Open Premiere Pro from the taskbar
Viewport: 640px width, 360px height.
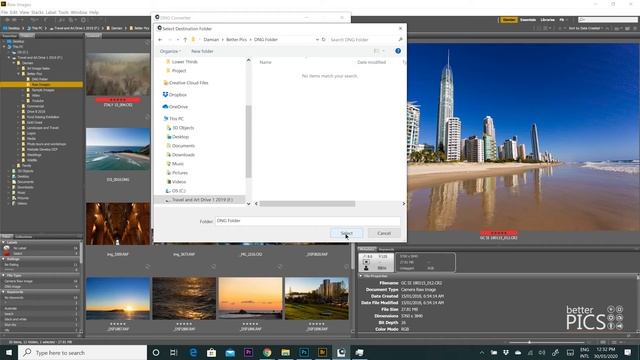click(248, 352)
